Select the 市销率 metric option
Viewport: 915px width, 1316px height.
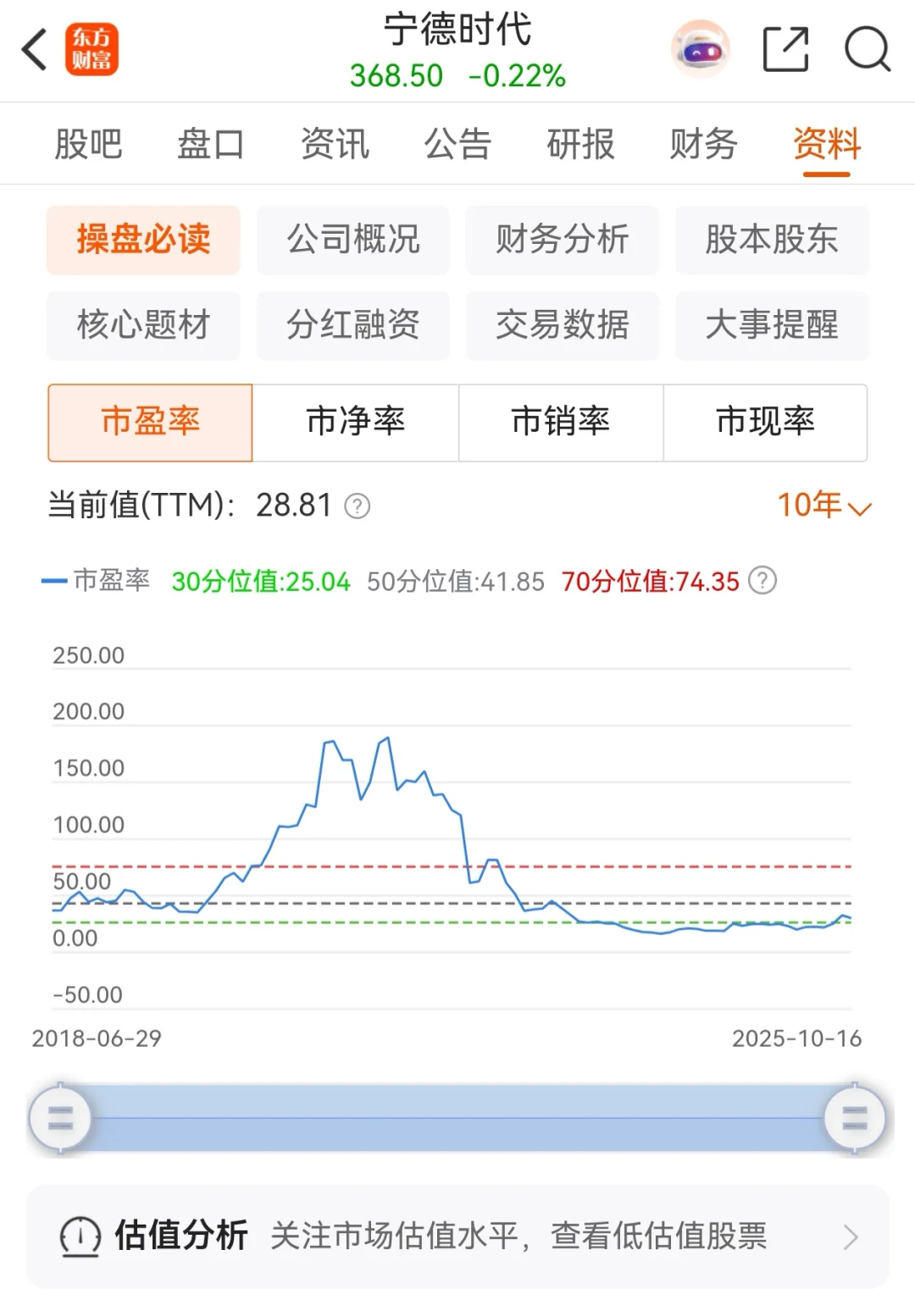coord(561,423)
